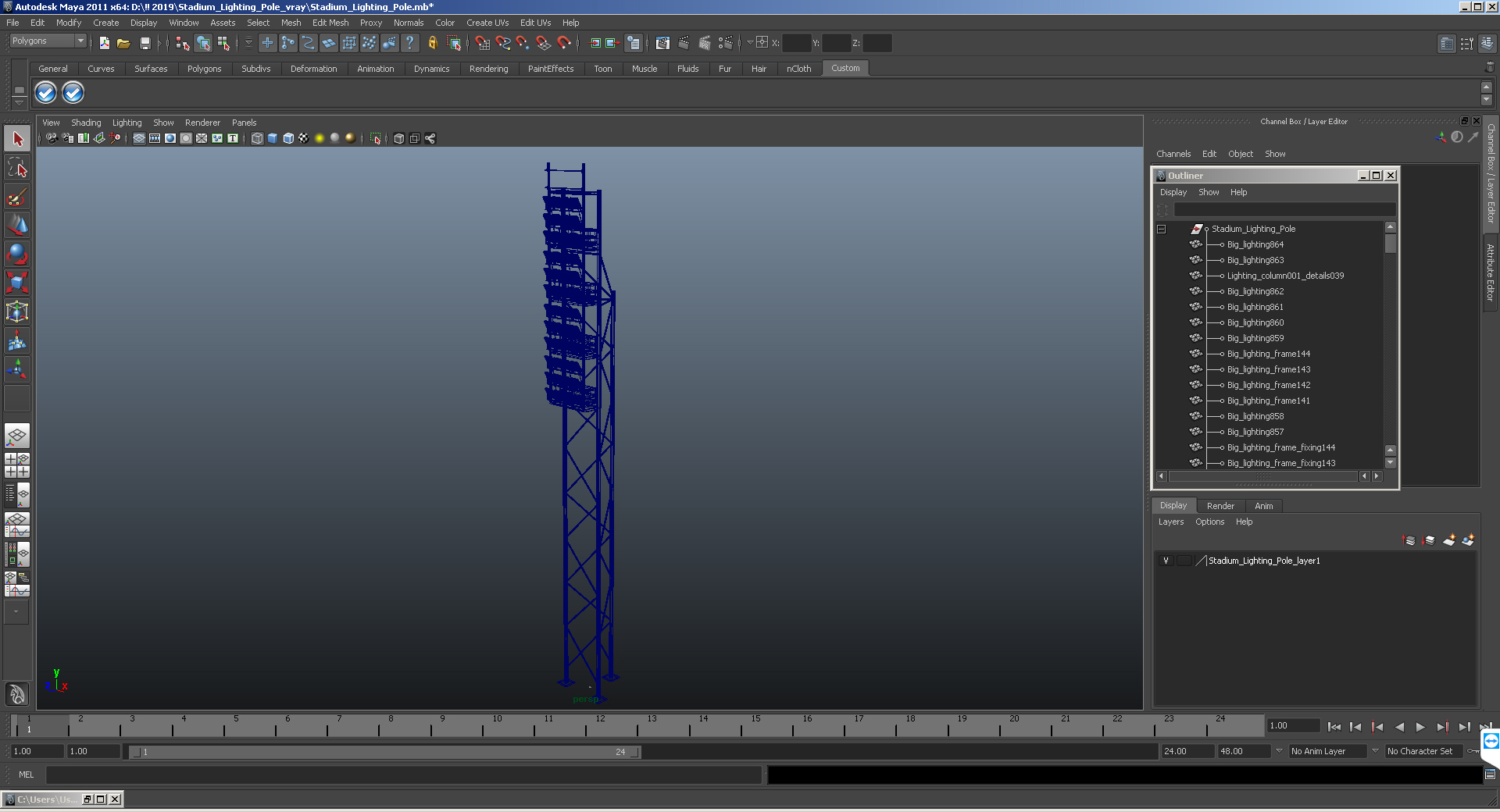1500x812 pixels.
Task: Toggle textured display checker icon
Action: pos(304,138)
